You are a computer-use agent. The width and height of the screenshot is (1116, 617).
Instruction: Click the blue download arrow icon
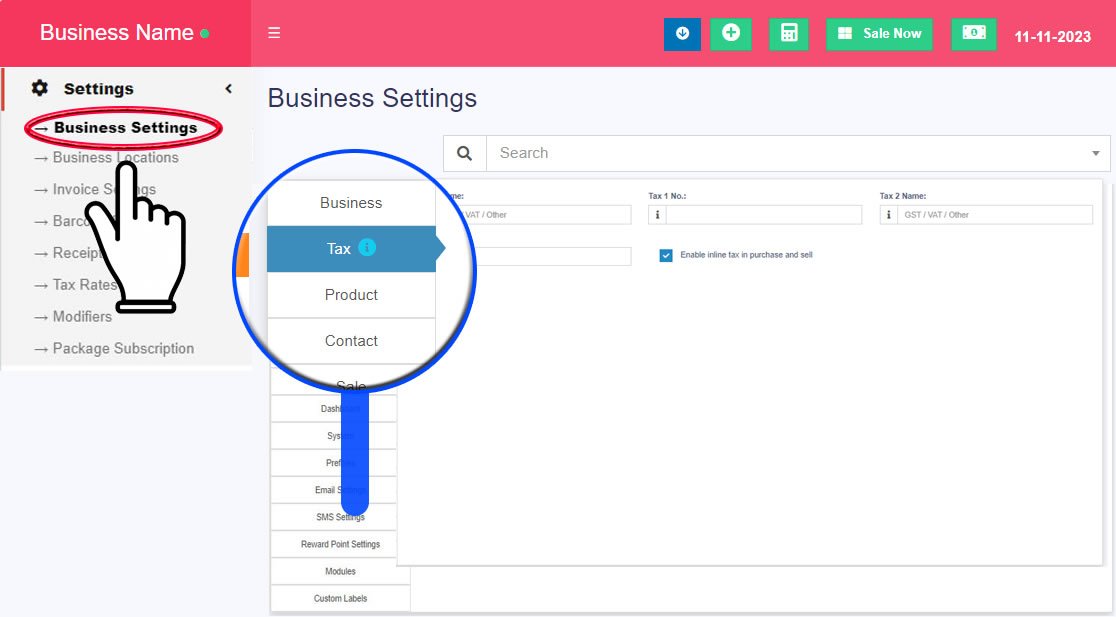[682, 33]
